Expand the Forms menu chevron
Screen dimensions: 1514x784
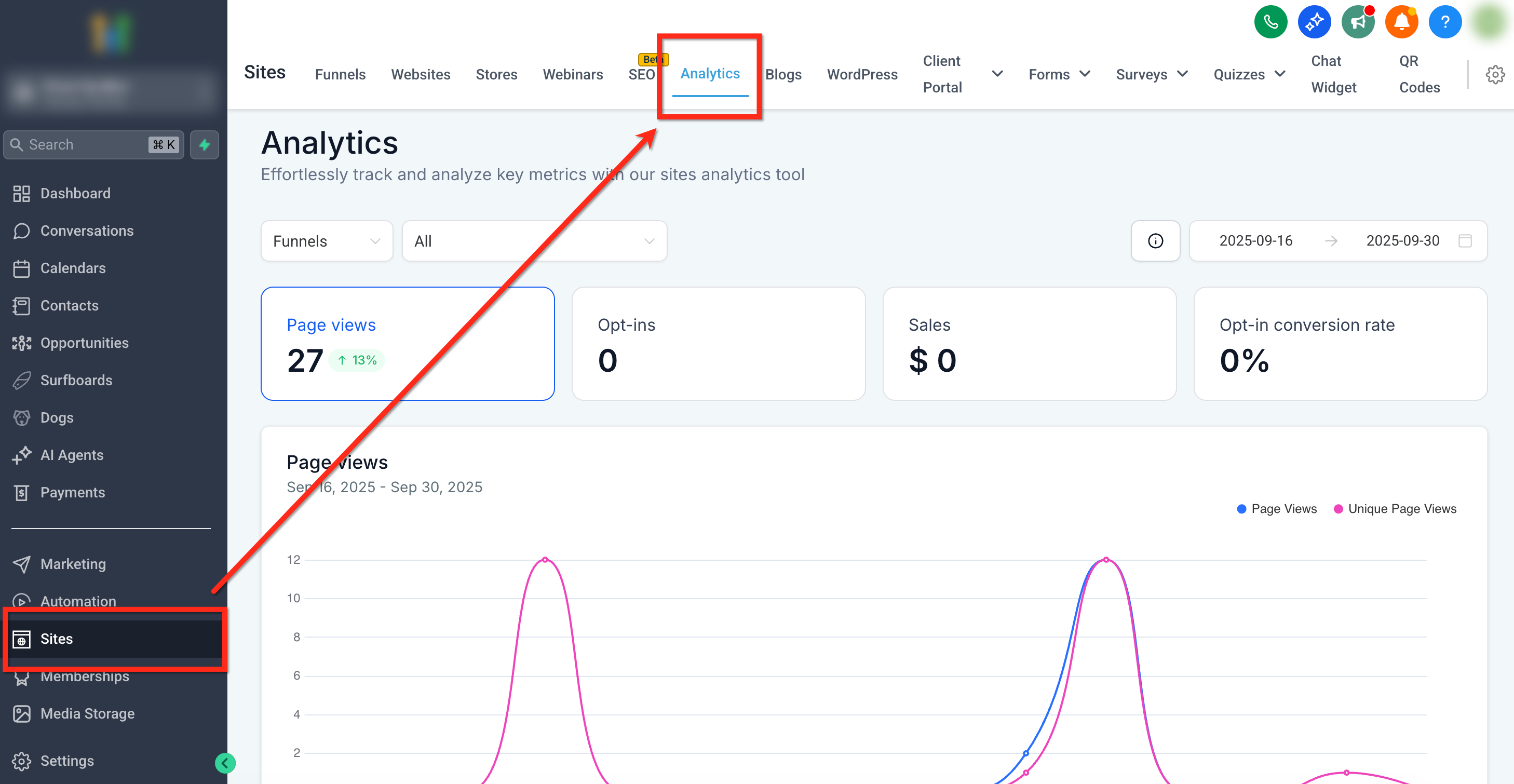1085,74
